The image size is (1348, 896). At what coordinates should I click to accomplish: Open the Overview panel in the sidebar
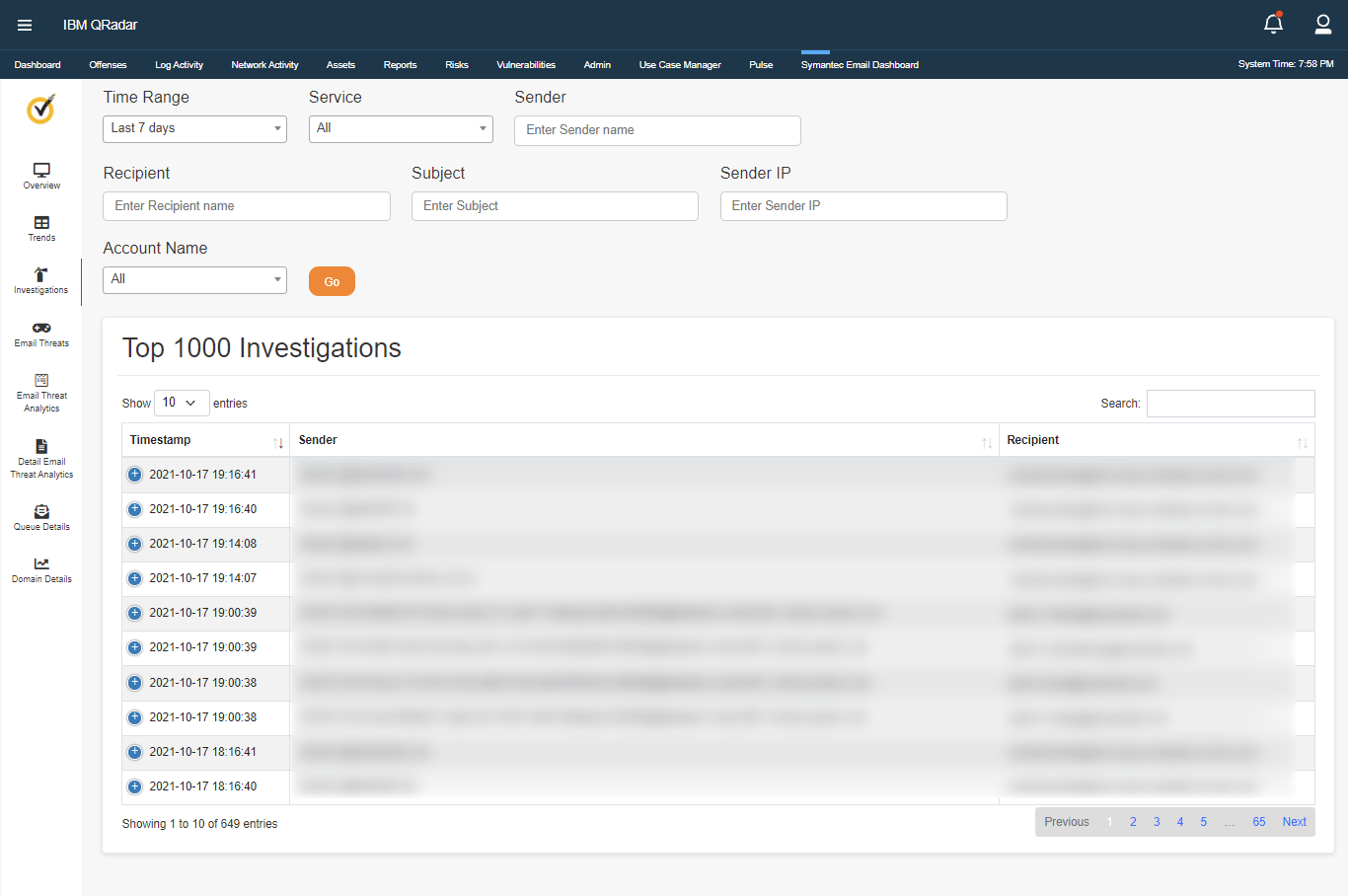[40, 176]
